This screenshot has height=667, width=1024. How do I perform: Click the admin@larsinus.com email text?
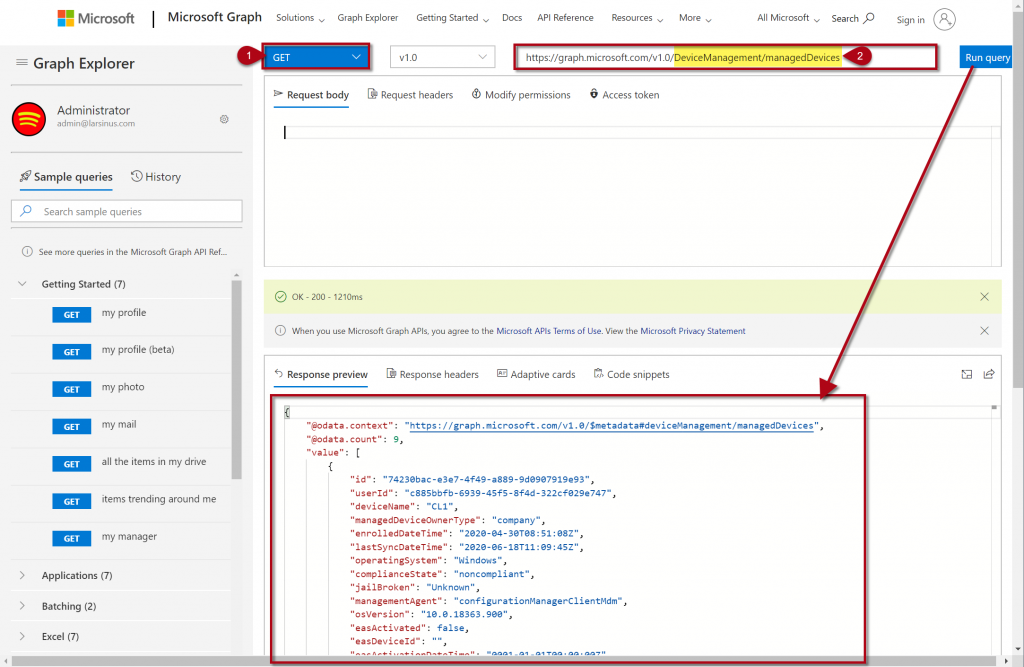[x=96, y=123]
